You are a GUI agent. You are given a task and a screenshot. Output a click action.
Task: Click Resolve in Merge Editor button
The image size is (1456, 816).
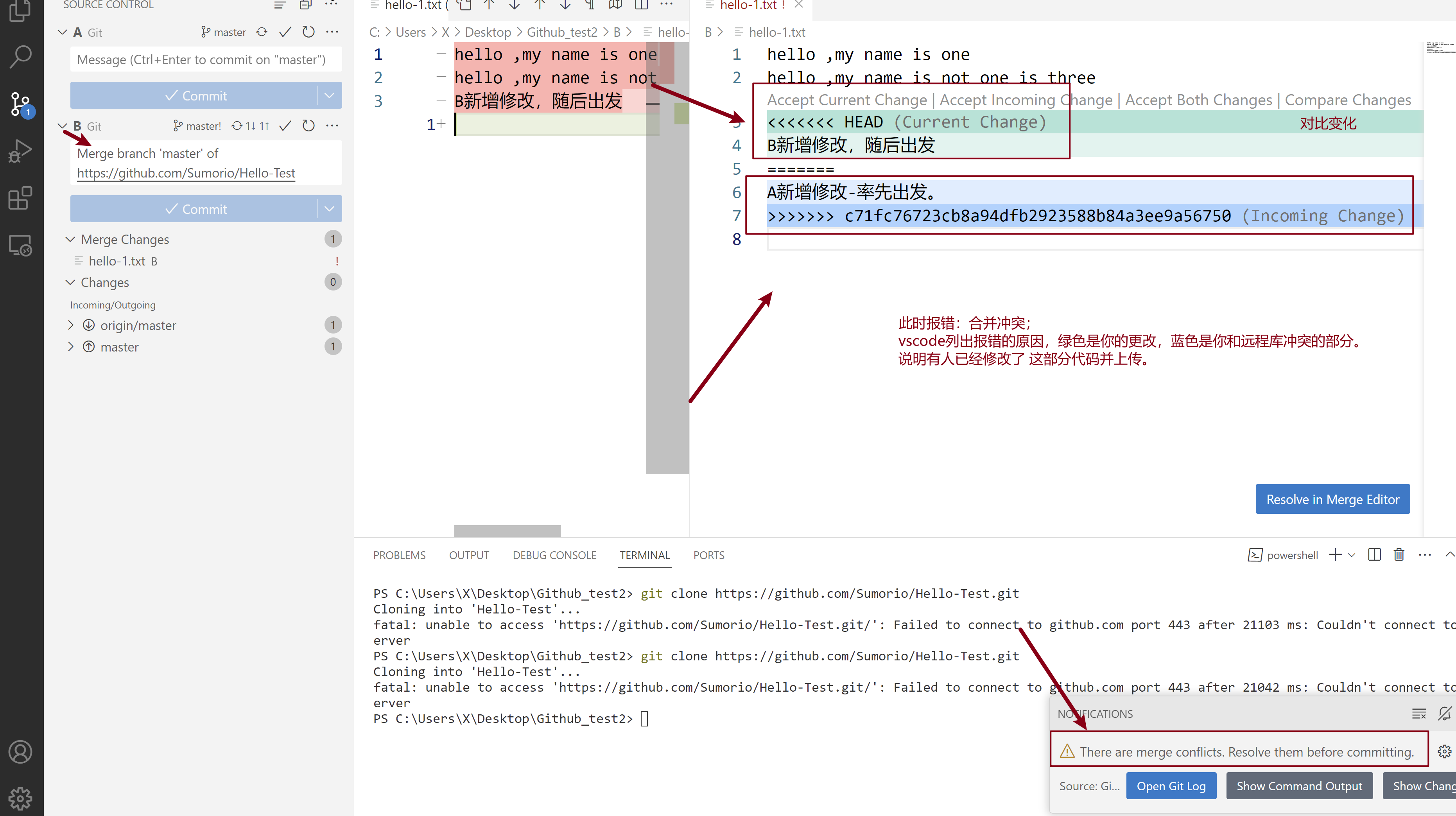[x=1332, y=499]
